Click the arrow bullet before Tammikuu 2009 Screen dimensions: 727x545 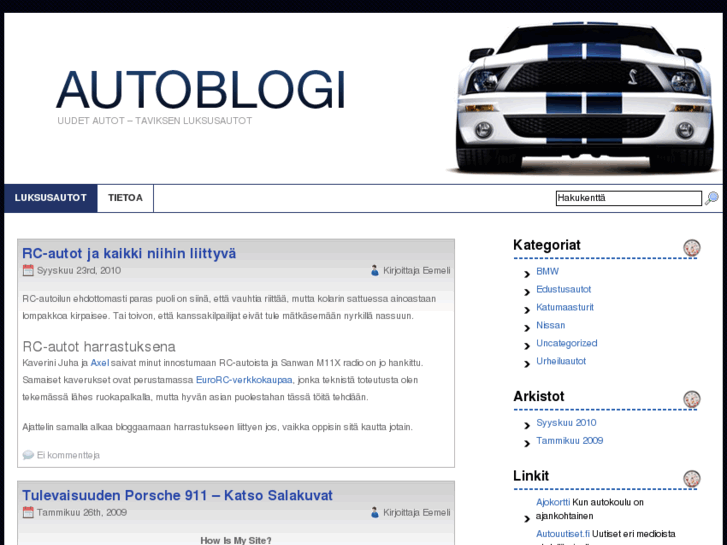[x=527, y=444]
